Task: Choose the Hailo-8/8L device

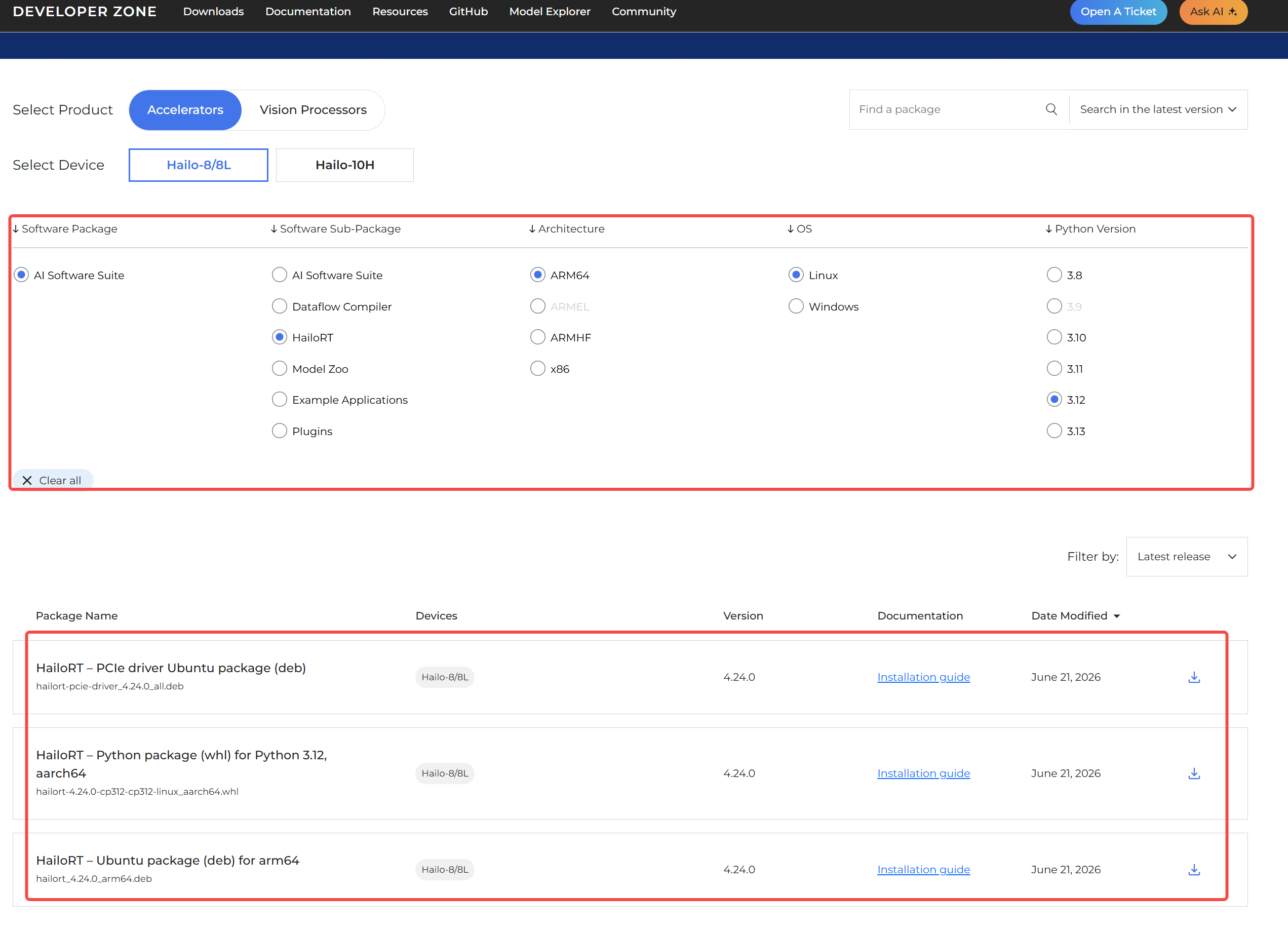Action: point(198,165)
